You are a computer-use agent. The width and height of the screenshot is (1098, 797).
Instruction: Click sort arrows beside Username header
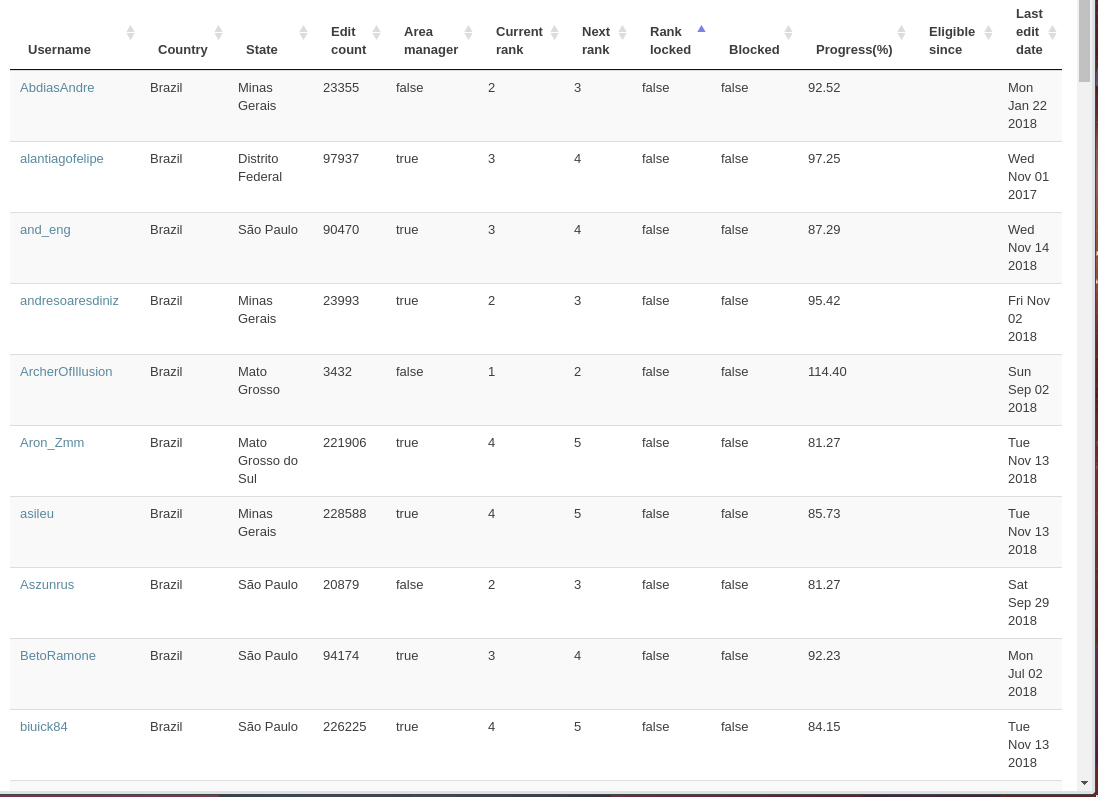(x=130, y=33)
